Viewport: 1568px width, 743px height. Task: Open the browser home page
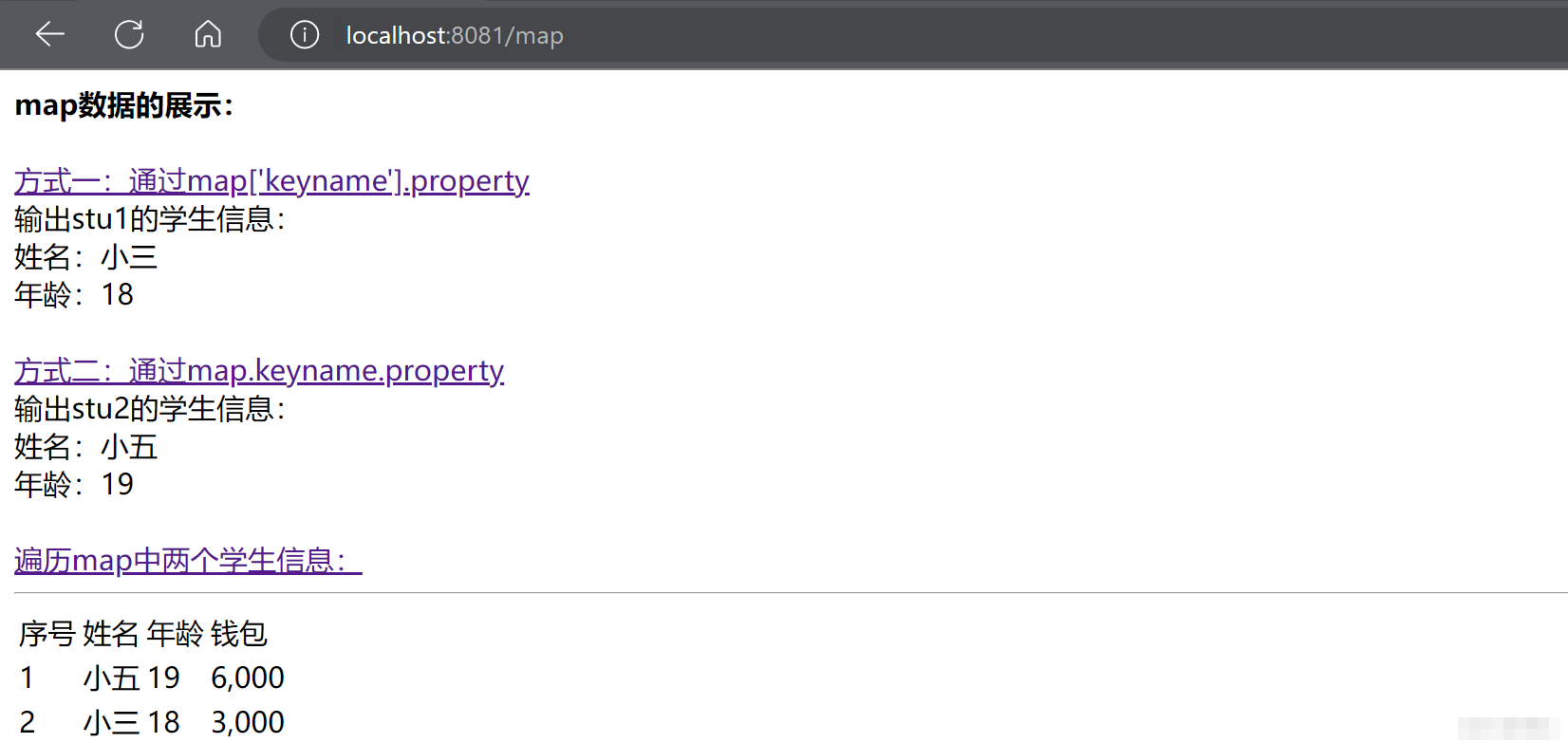[208, 35]
